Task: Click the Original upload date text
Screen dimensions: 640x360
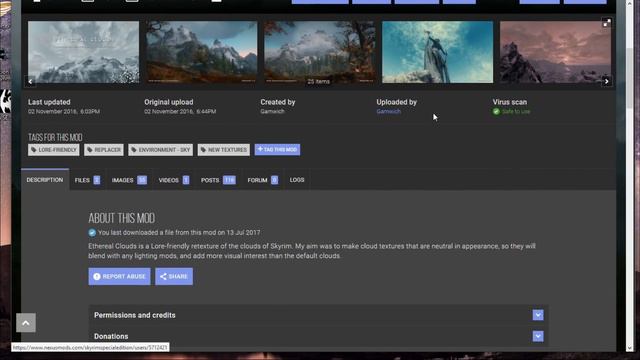Action: pos(180,111)
